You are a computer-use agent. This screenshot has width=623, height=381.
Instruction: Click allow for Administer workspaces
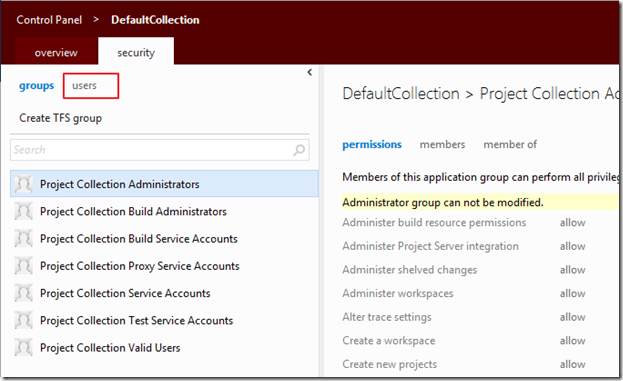[573, 293]
